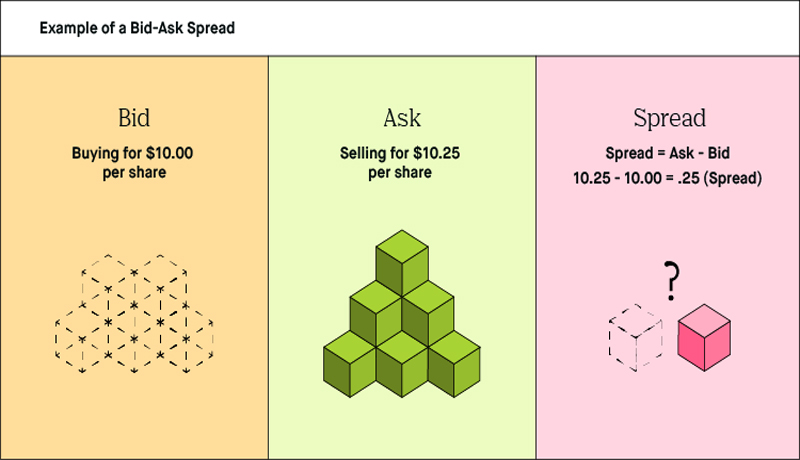Select the dashed empty cube in Spread
The image size is (800, 460).
[636, 338]
